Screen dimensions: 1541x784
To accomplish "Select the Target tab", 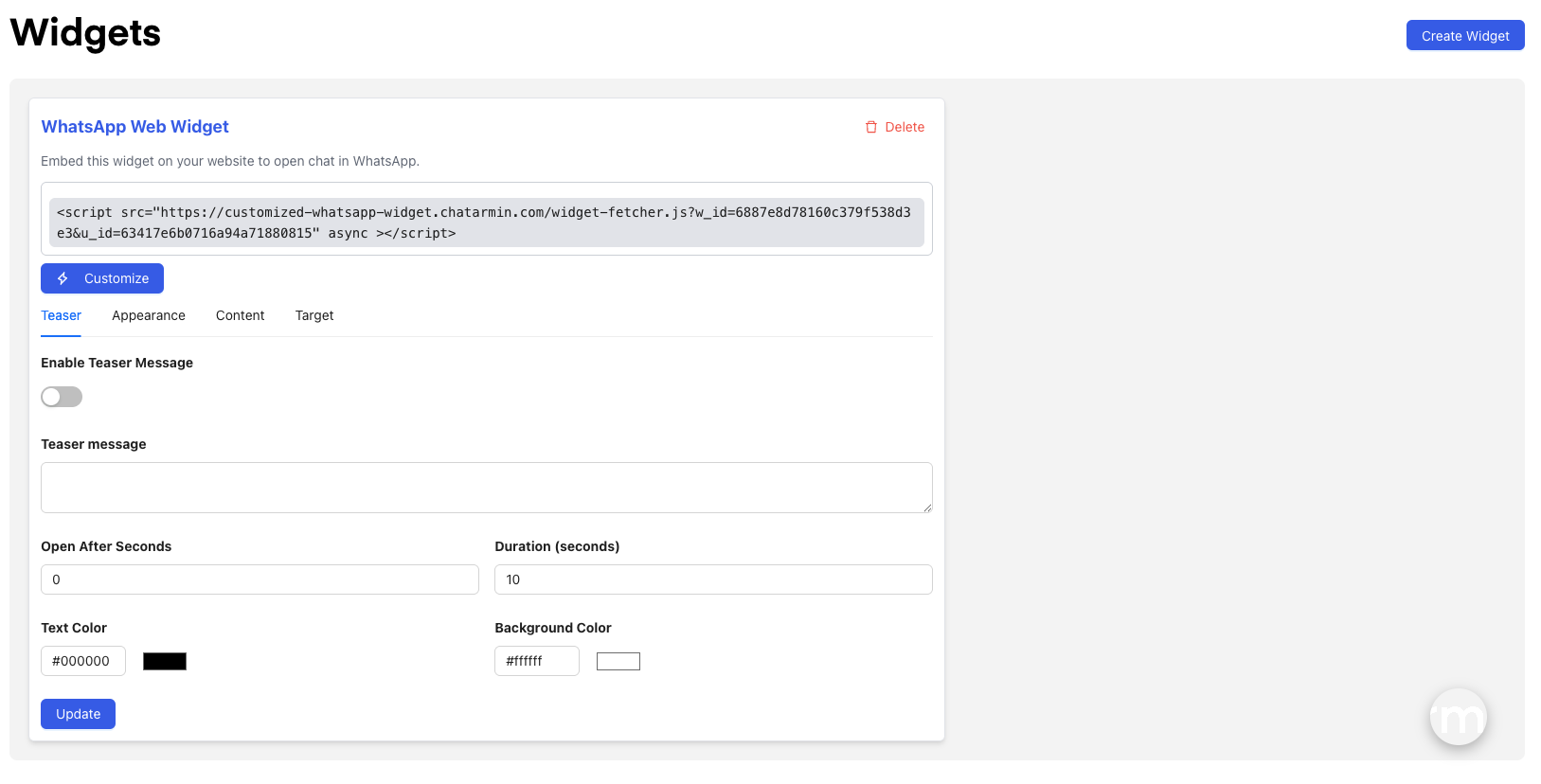I will point(314,315).
